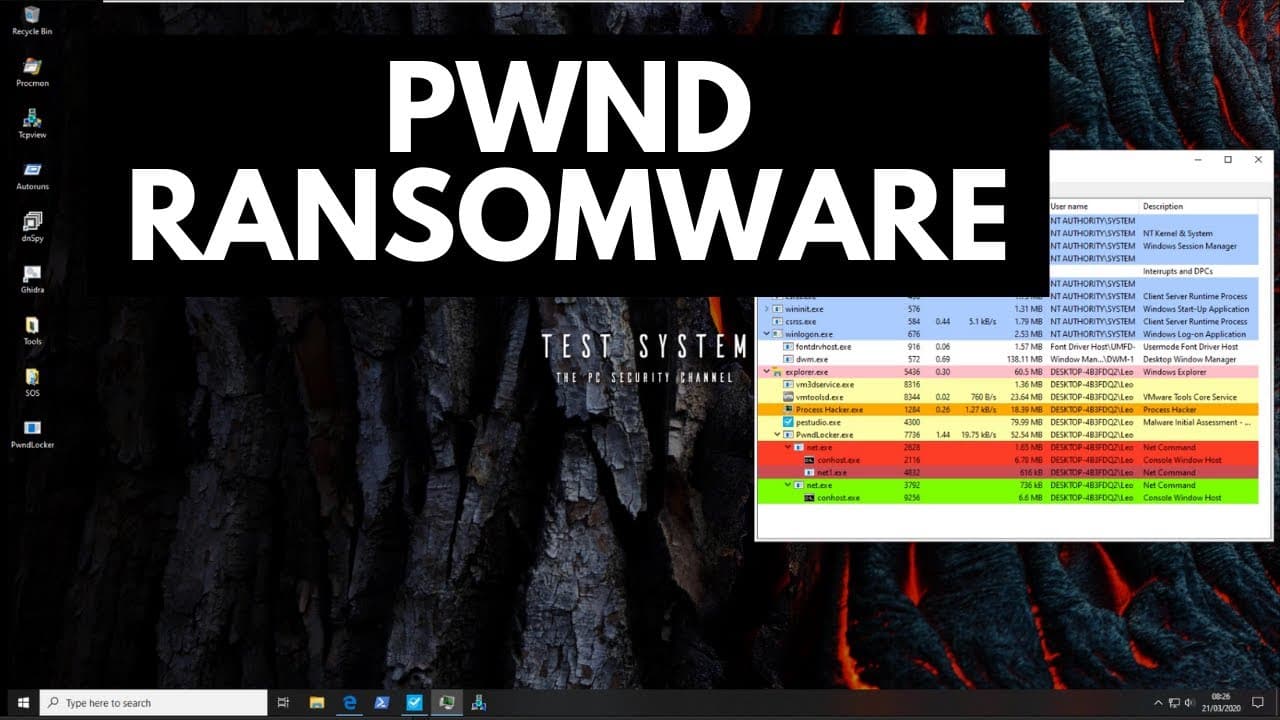
Task: Select the Ghidra desktop icon
Action: click(32, 280)
